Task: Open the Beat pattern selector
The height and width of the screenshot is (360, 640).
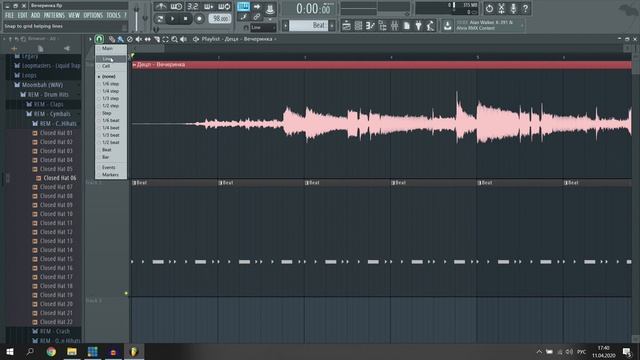Action: (308, 26)
